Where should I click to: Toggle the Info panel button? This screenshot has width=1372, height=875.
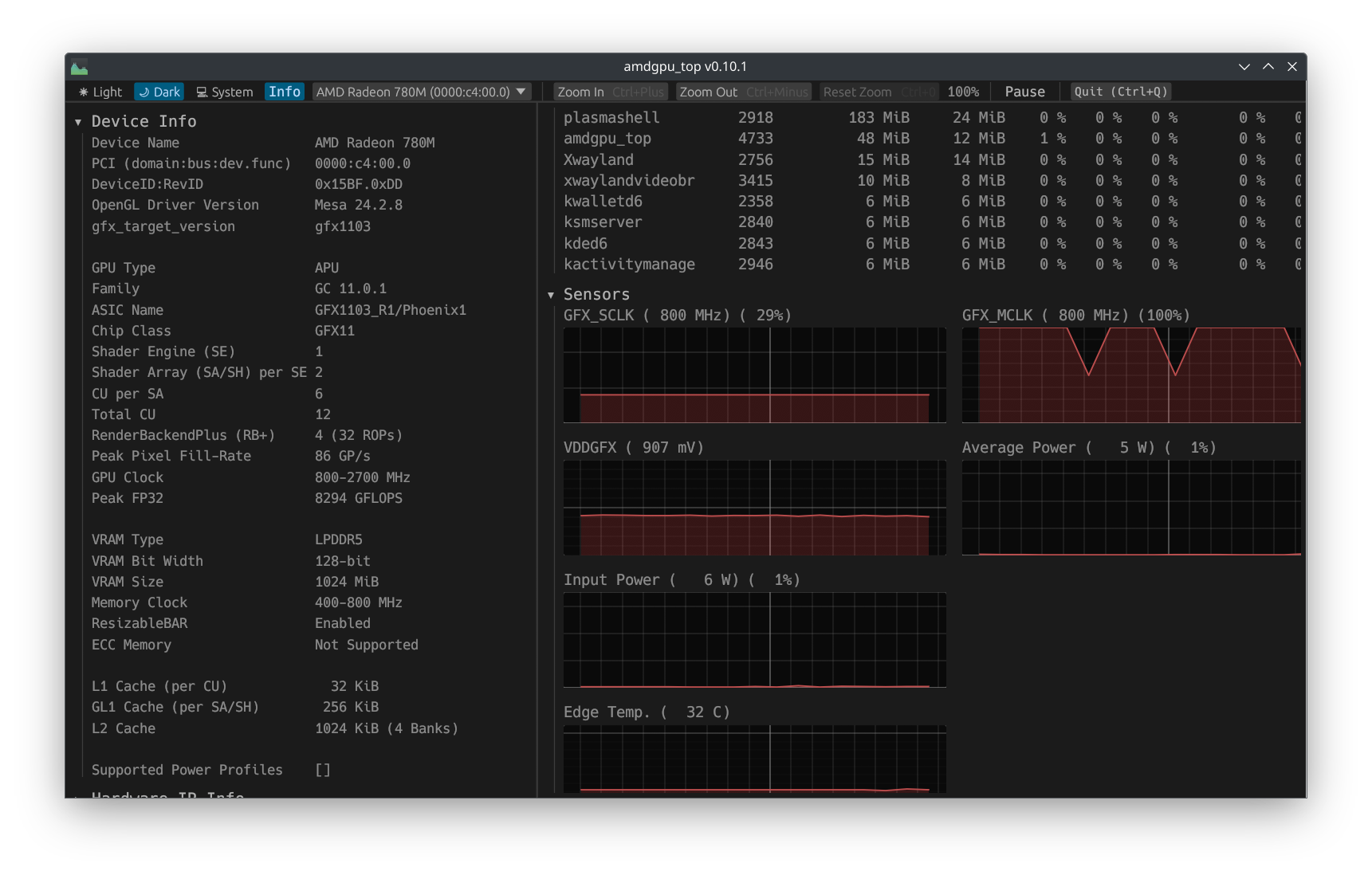click(x=285, y=92)
